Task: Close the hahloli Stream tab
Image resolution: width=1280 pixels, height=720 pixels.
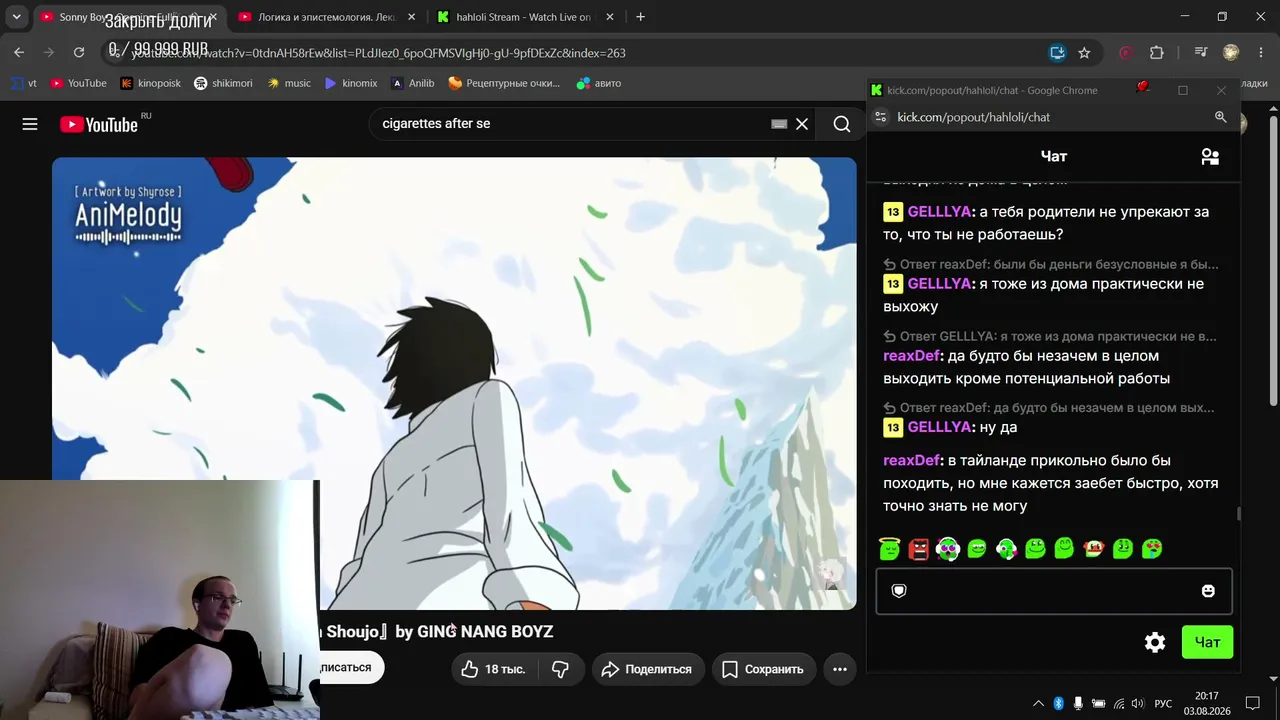Action: [610, 17]
